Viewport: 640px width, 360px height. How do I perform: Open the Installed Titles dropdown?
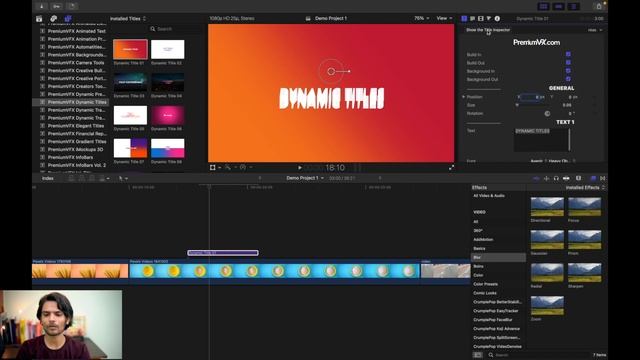(x=128, y=19)
